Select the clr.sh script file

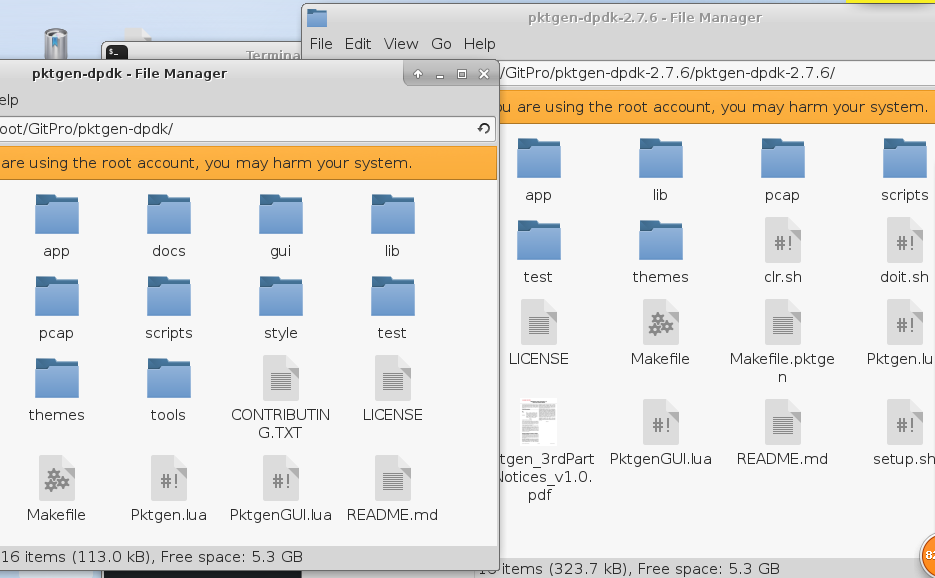(783, 241)
